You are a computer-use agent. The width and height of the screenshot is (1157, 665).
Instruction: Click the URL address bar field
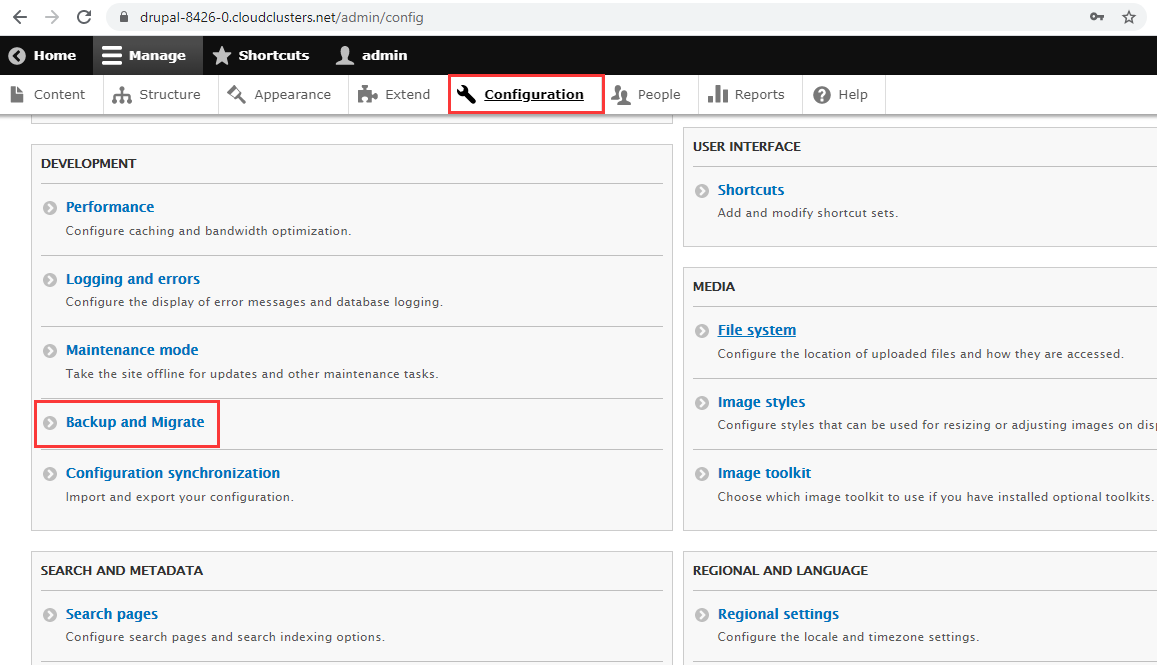[x=600, y=17]
